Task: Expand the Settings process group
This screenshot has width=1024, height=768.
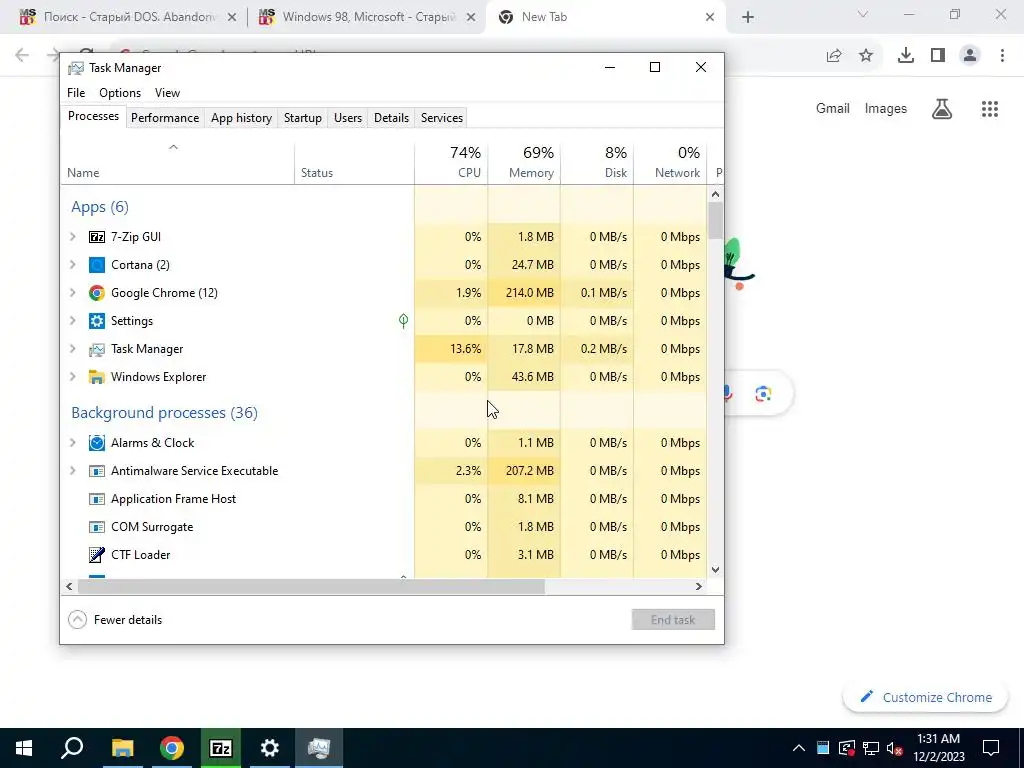Action: pyautogui.click(x=73, y=321)
